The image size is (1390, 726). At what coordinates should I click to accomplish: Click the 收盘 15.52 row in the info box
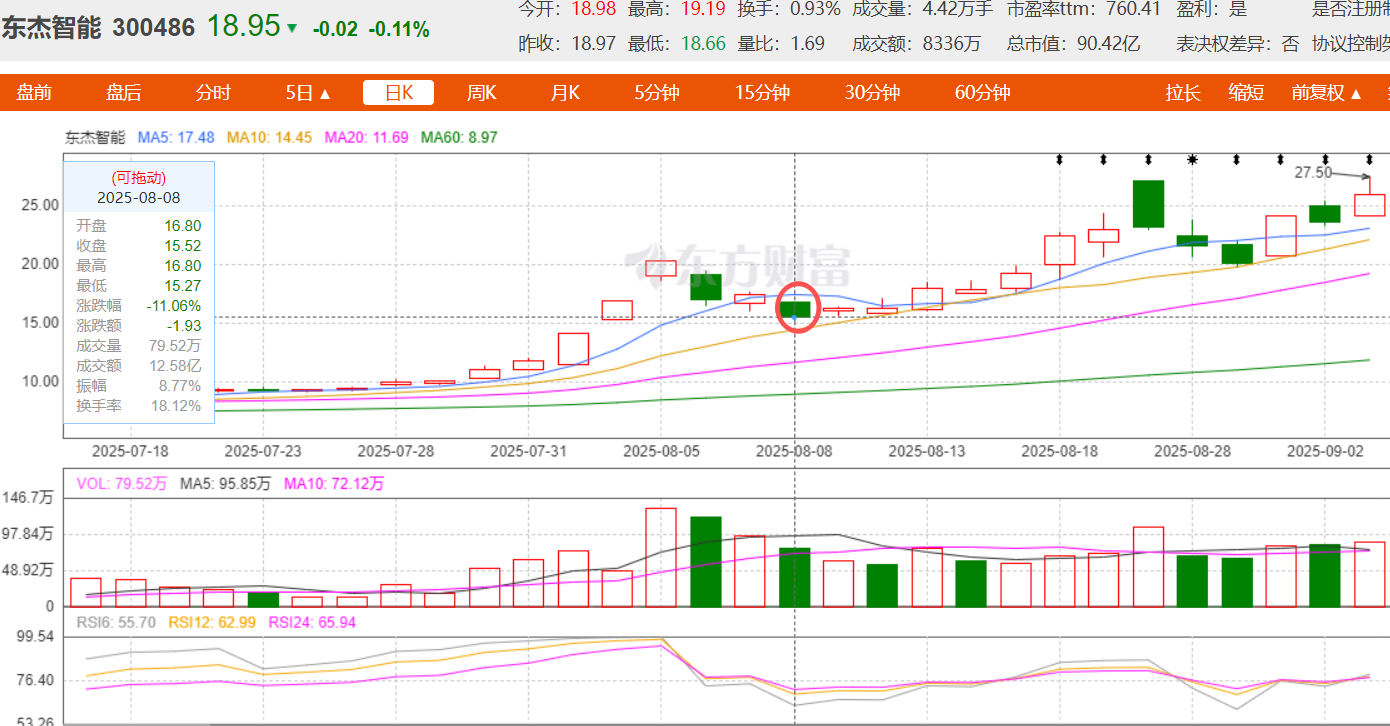click(139, 246)
